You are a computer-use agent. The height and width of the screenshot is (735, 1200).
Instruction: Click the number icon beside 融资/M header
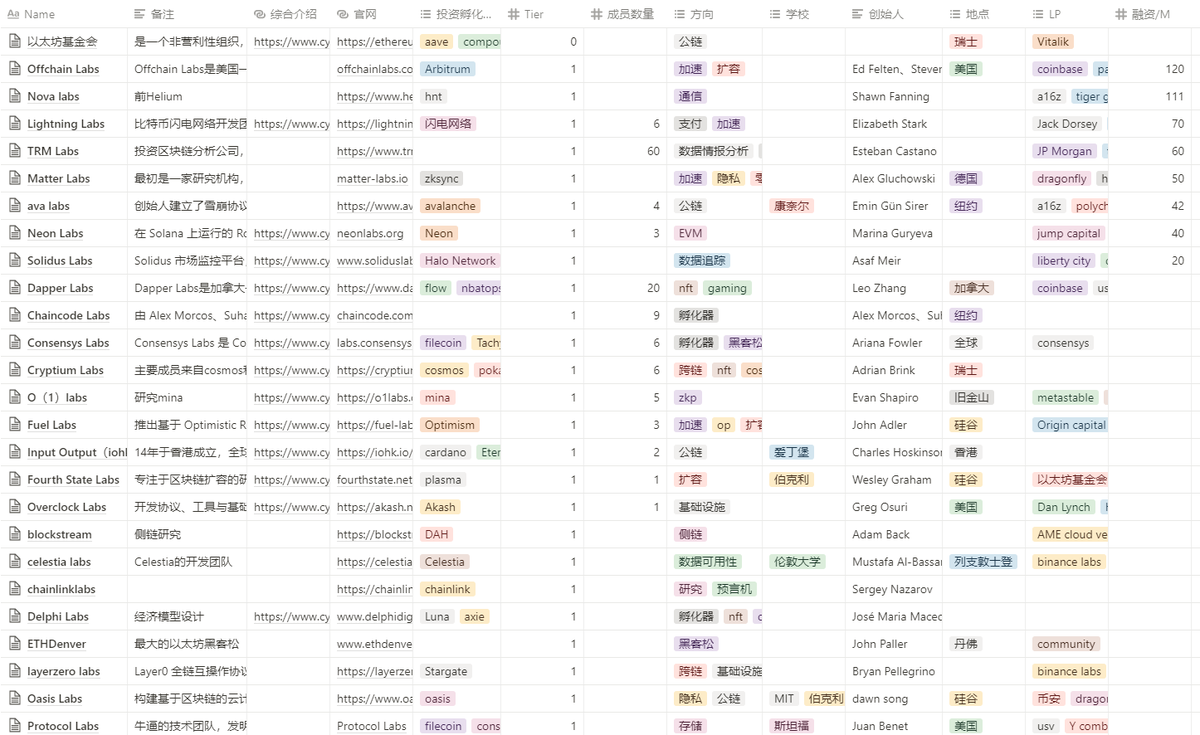(1122, 15)
